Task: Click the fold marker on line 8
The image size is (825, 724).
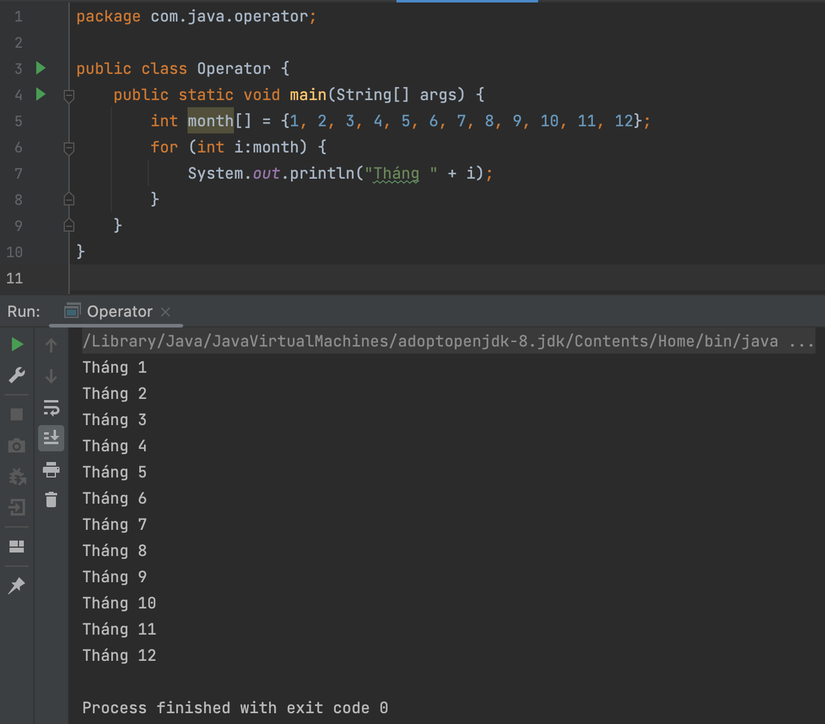Action: coord(68,198)
